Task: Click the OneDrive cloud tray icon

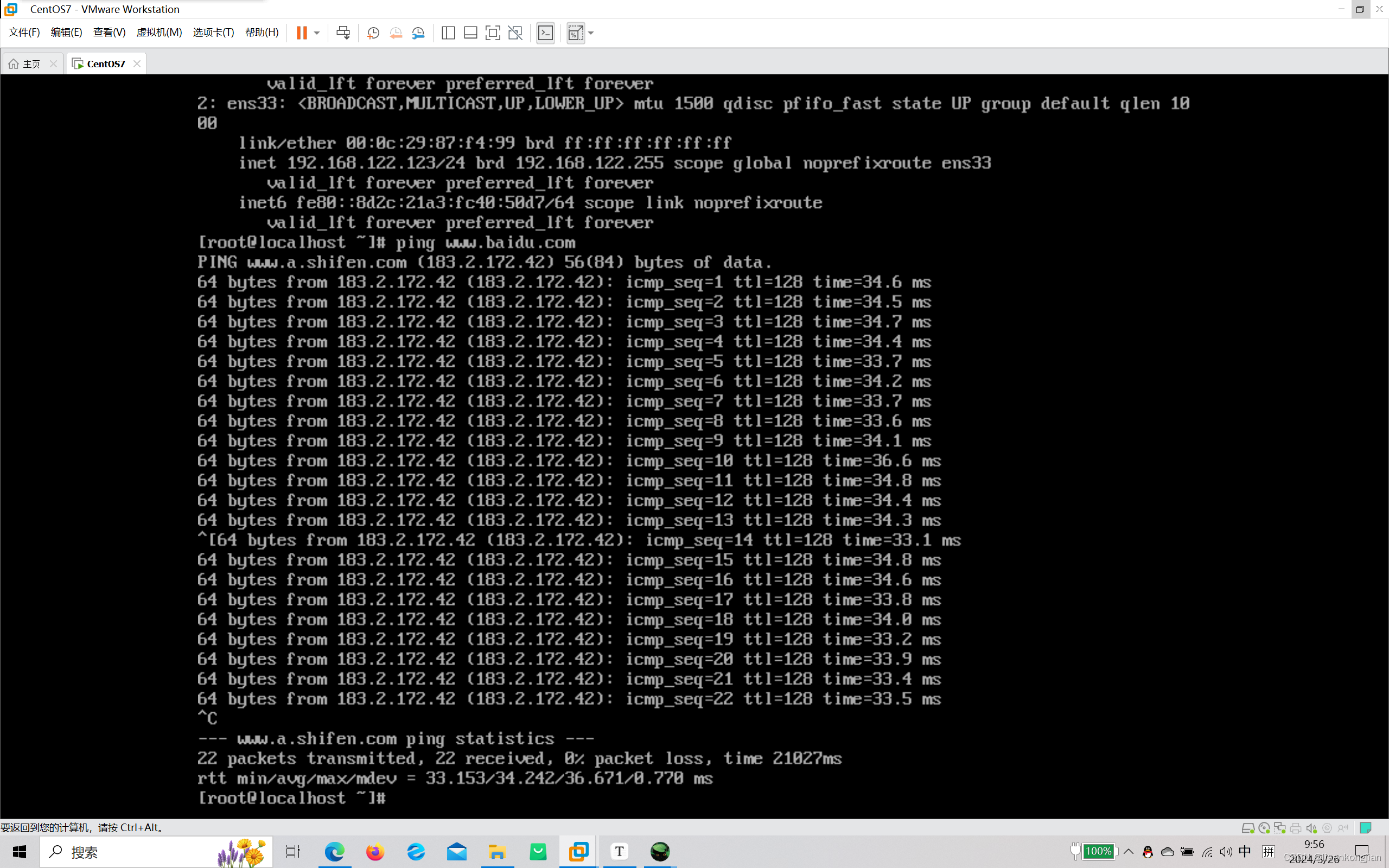Action: (1168, 852)
